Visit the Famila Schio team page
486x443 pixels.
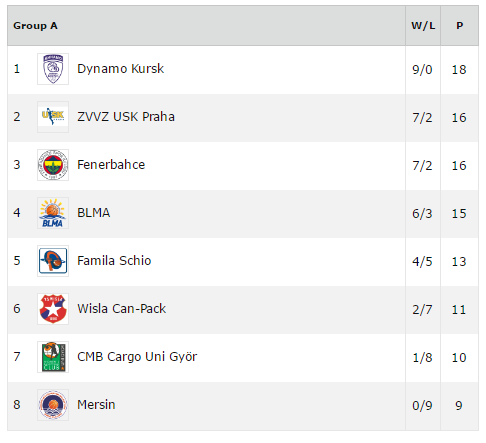(114, 261)
